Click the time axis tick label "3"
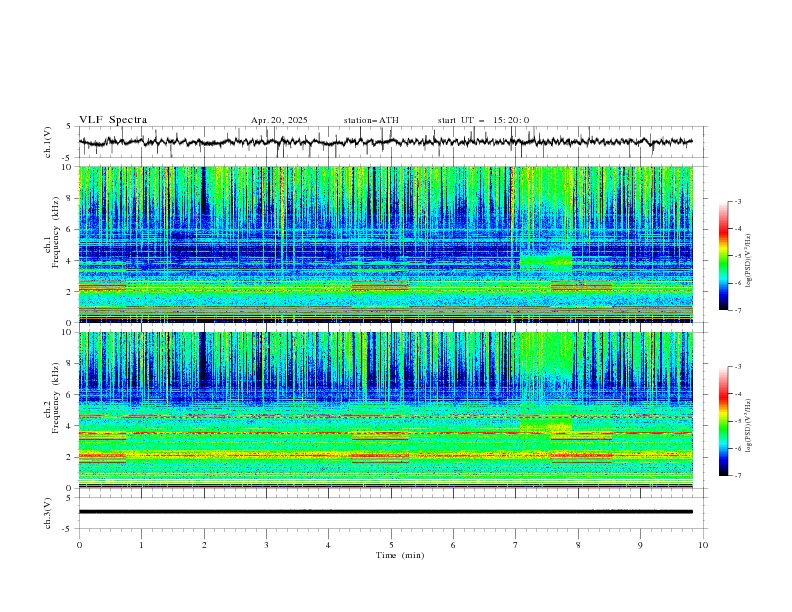The image size is (792, 612). tap(266, 545)
